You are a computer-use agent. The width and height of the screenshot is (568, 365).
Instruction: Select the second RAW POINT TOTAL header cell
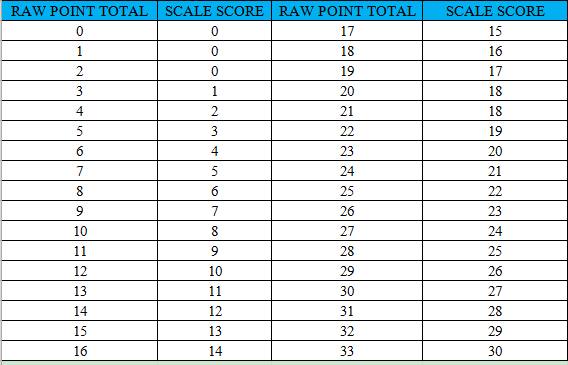347,11
